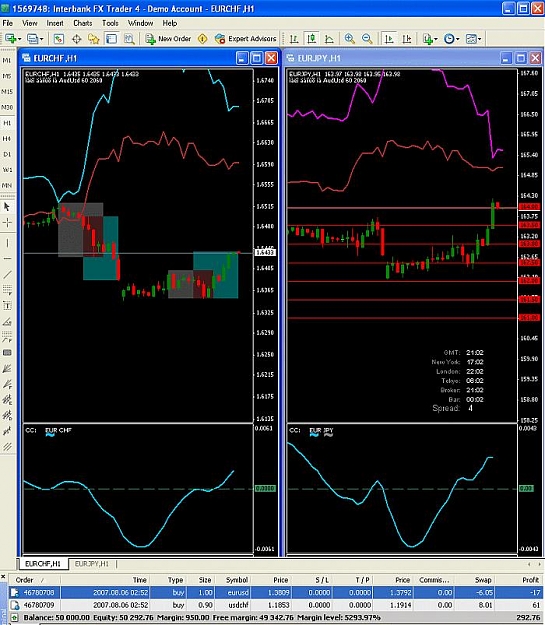545x625 pixels.
Task: Switch timeframe to M30
Action: tap(7, 107)
